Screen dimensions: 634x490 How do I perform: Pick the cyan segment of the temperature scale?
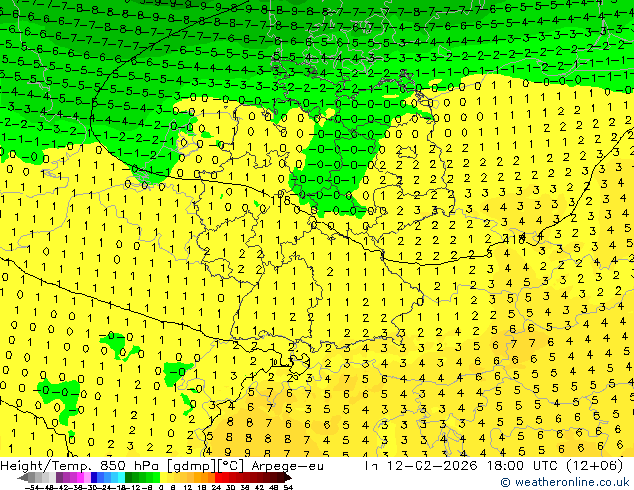(x=121, y=477)
